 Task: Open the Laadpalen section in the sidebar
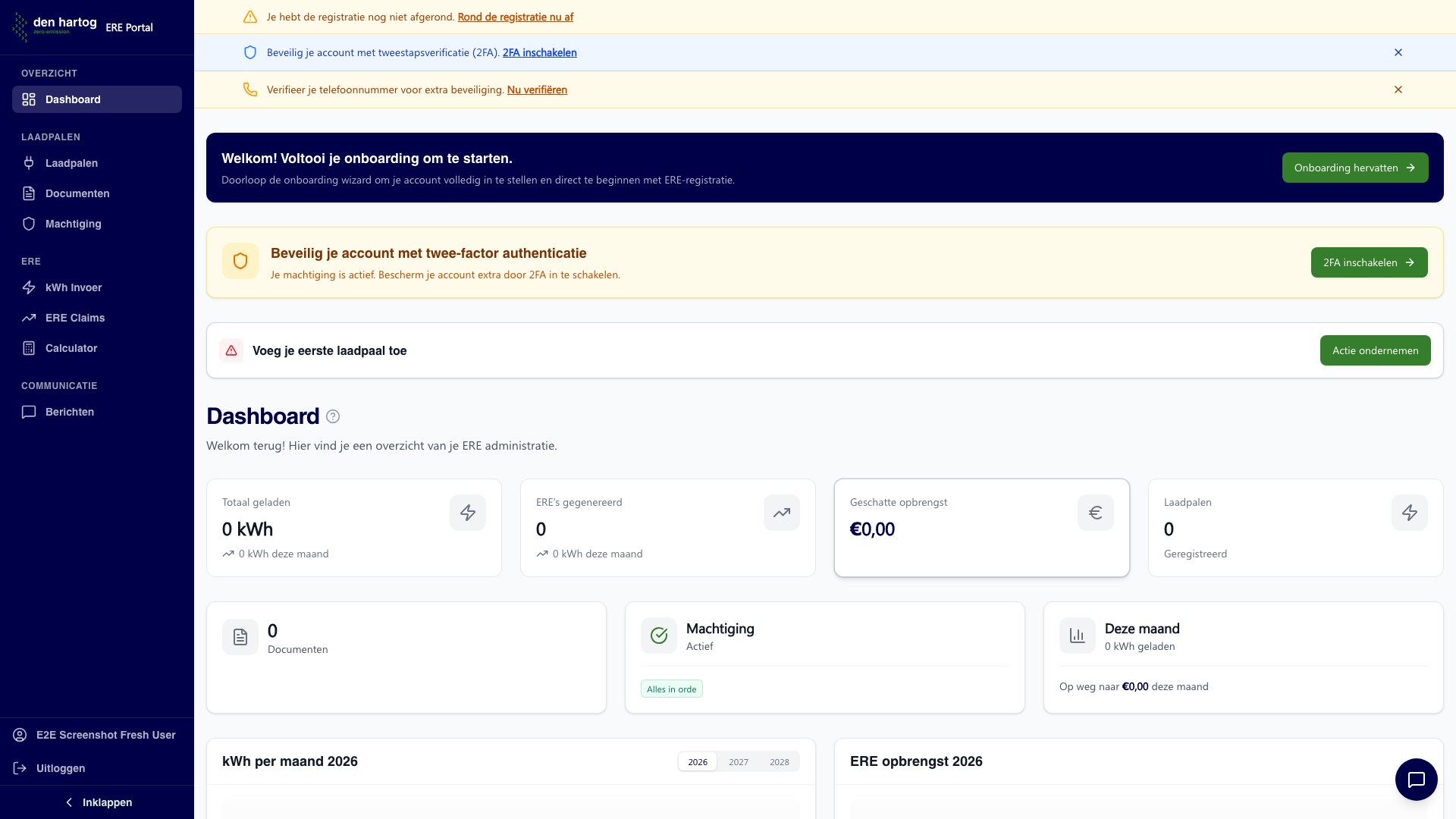(x=71, y=163)
